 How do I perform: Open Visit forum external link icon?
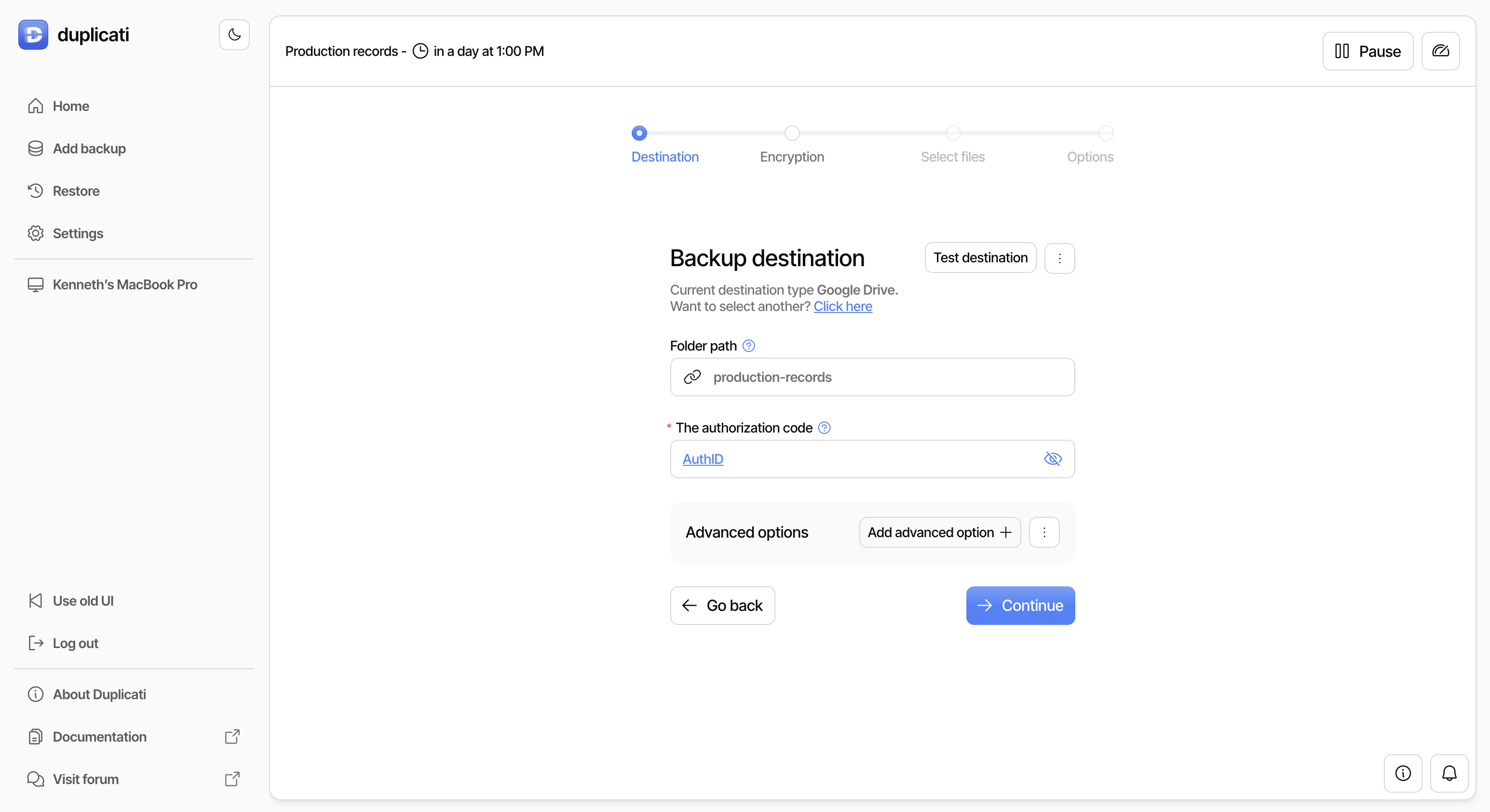[232, 779]
